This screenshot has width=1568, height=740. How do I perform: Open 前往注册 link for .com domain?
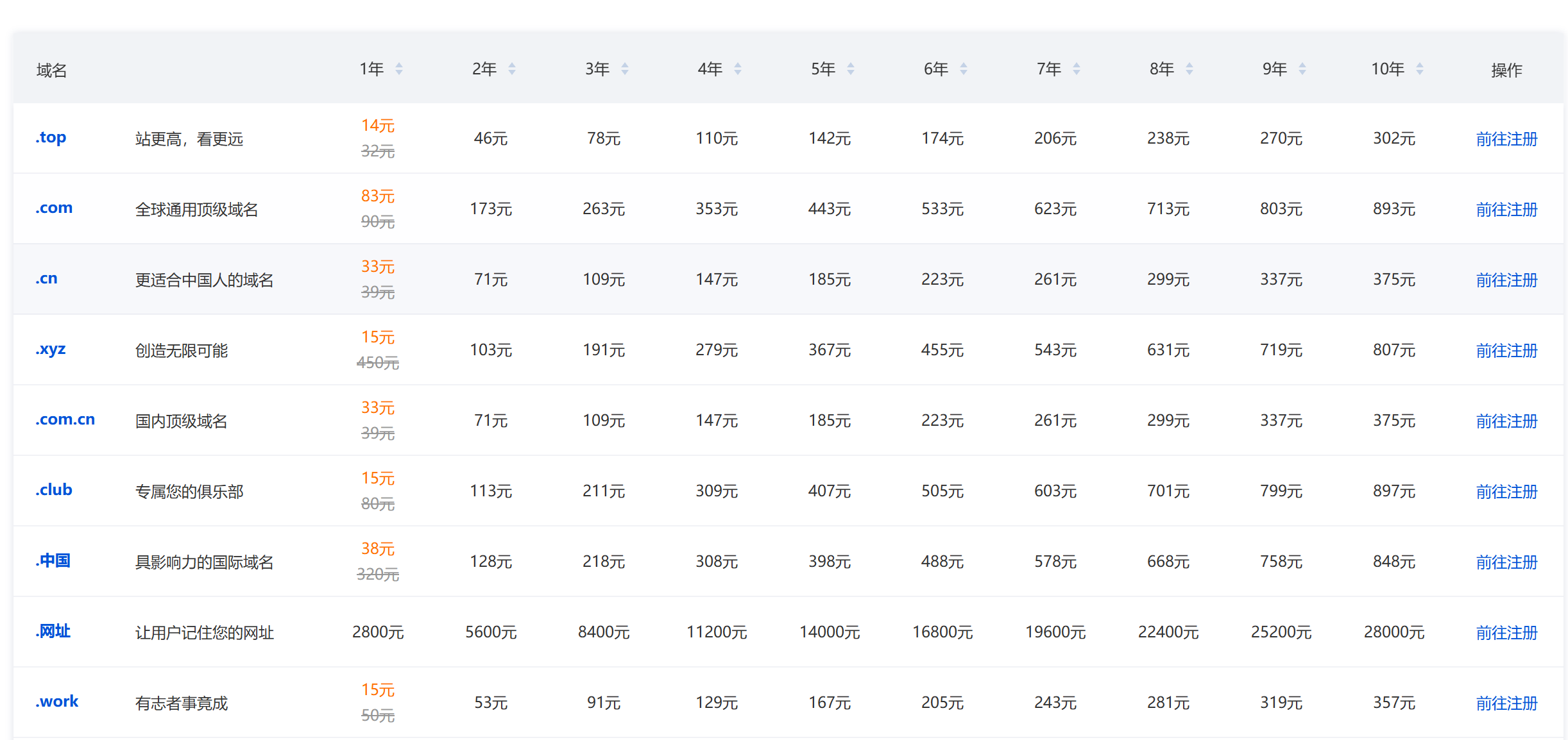point(1506,209)
